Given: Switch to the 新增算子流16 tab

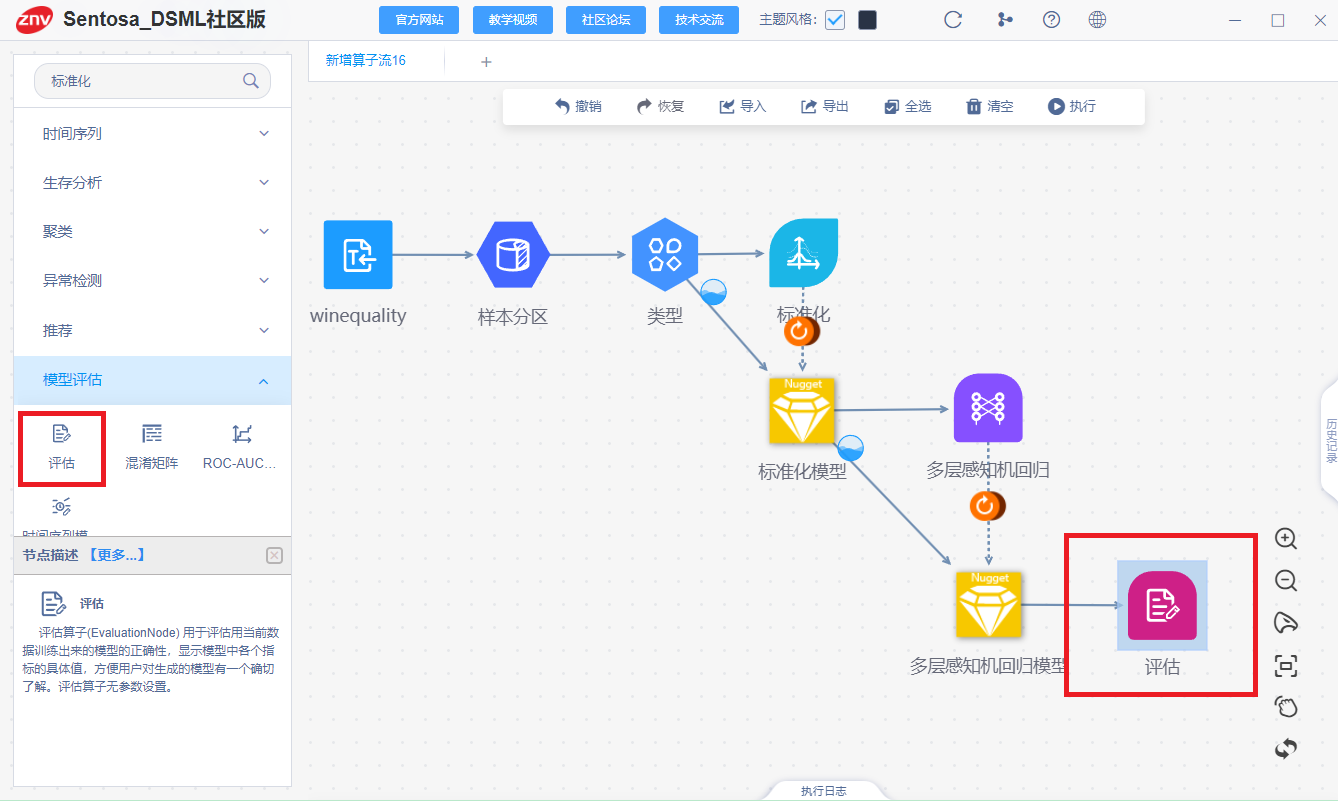Looking at the screenshot, I should 366,61.
